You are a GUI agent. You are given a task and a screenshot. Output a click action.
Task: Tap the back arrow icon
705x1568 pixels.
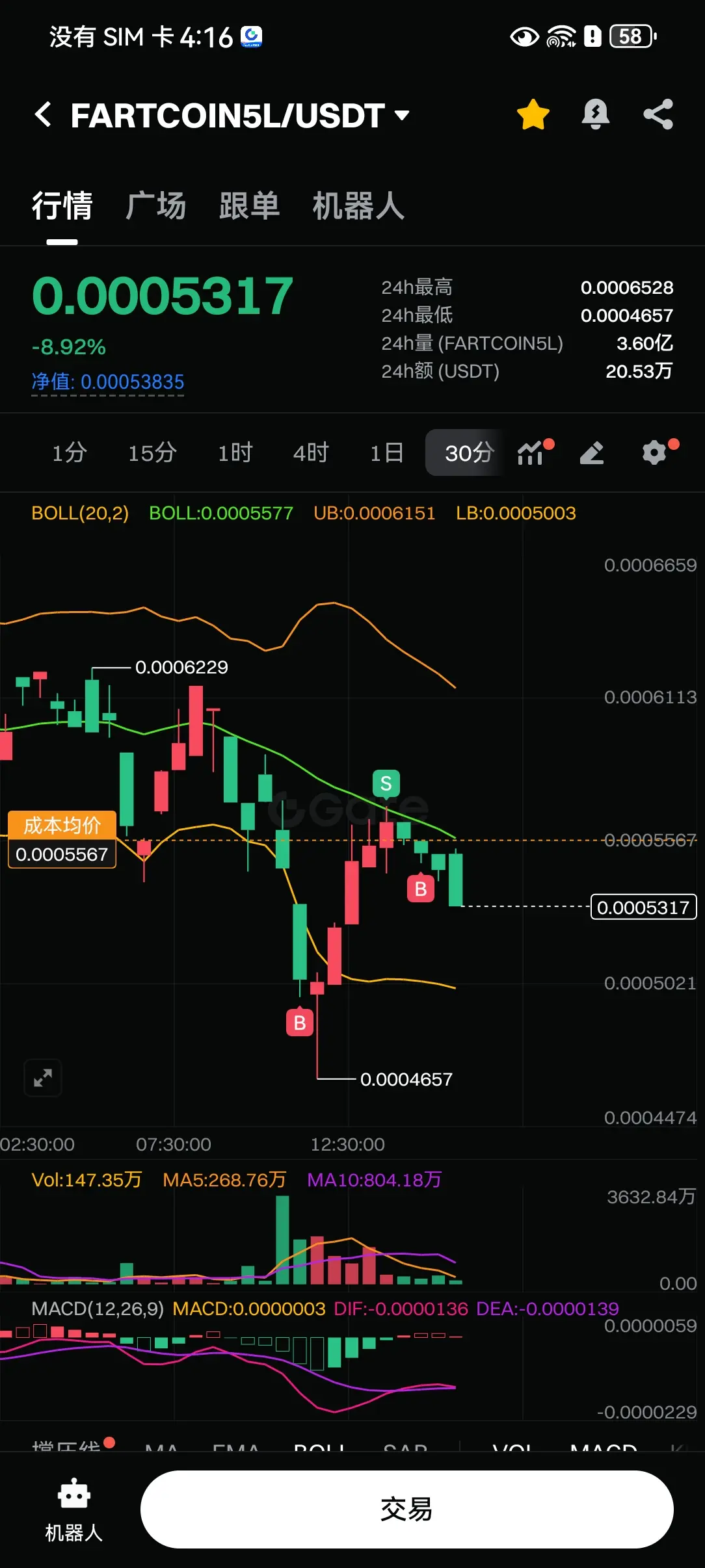point(43,114)
